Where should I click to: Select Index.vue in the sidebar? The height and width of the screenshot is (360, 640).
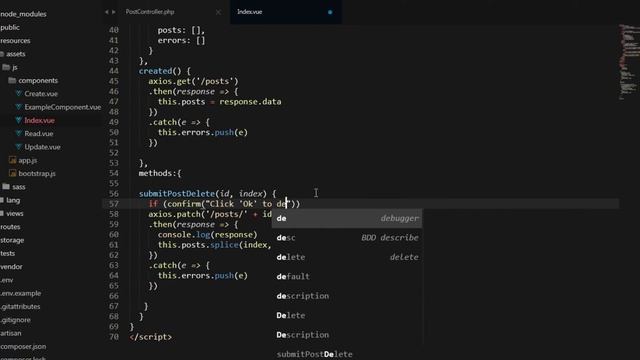[x=39, y=120]
